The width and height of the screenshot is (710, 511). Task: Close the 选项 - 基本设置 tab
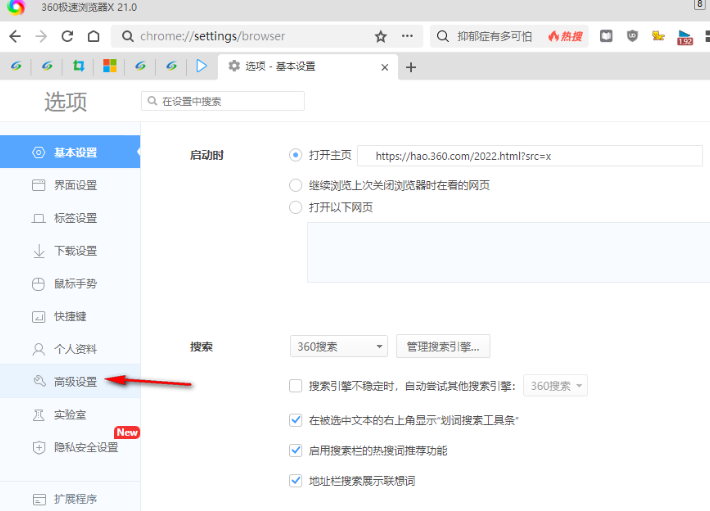[384, 67]
